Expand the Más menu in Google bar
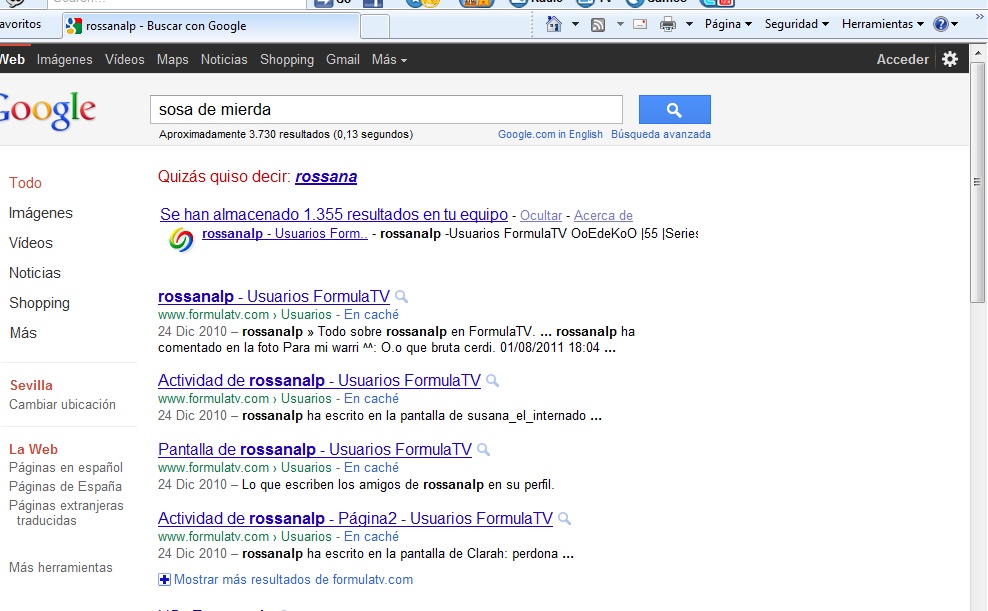The height and width of the screenshot is (611, 988). click(389, 60)
